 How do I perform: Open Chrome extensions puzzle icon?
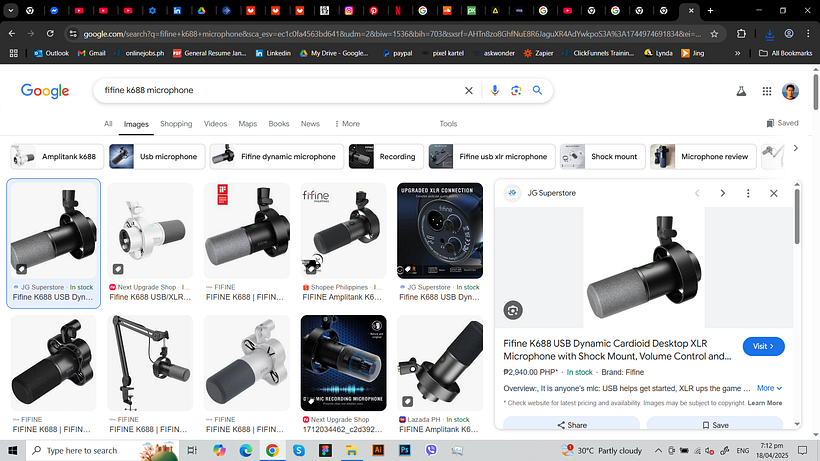pos(741,34)
